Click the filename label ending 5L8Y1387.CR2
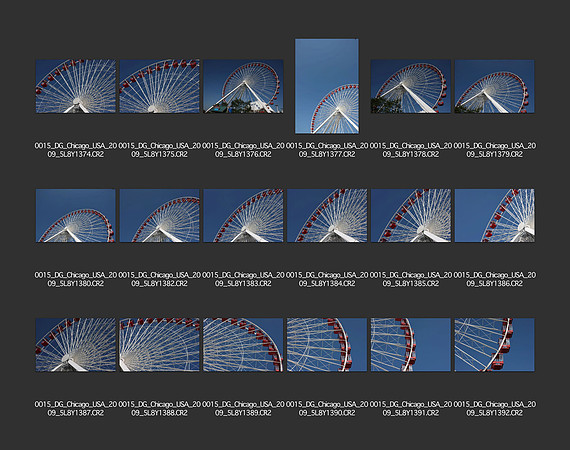This screenshot has height=450, width=570. pyautogui.click(x=76, y=408)
